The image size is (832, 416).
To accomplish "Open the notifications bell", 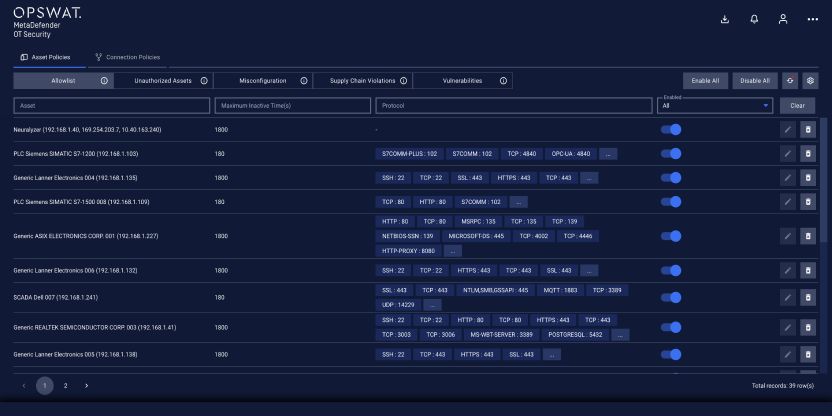I will (x=754, y=19).
